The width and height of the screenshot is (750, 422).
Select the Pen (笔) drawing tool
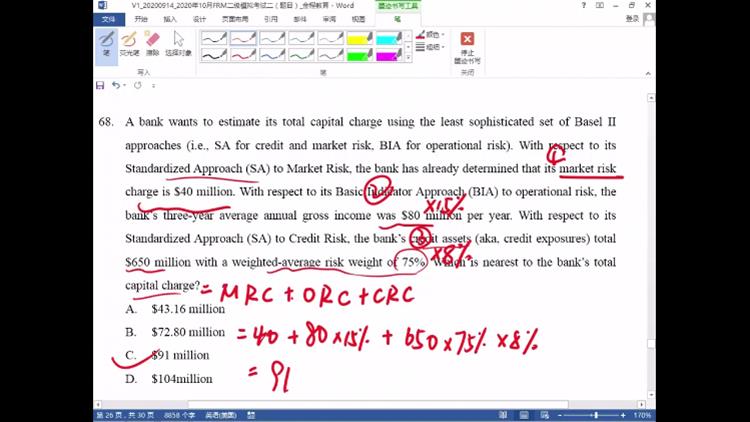click(106, 42)
